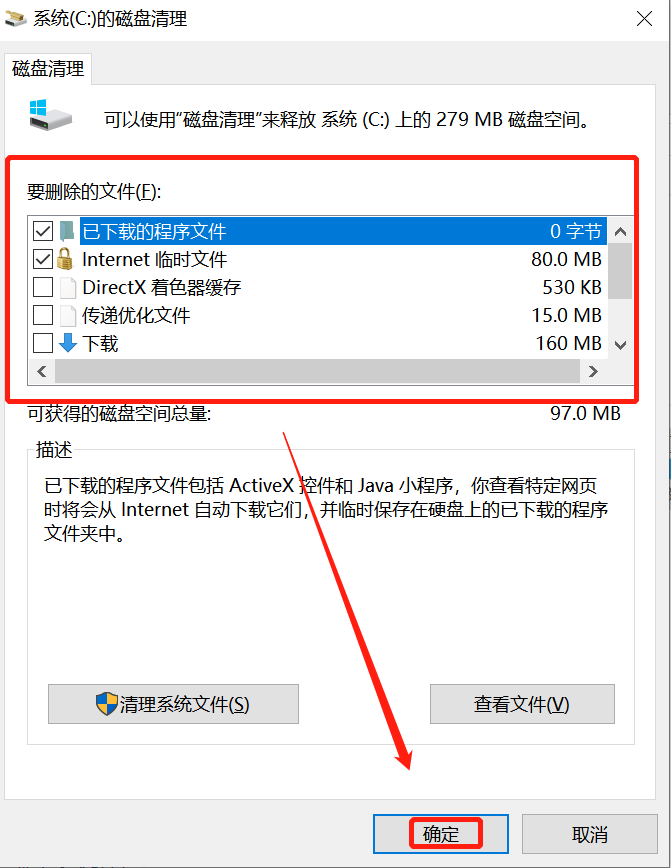Click the shield icon on 清理系统文件 button
Image resolution: width=671 pixels, height=868 pixels.
coord(106,704)
